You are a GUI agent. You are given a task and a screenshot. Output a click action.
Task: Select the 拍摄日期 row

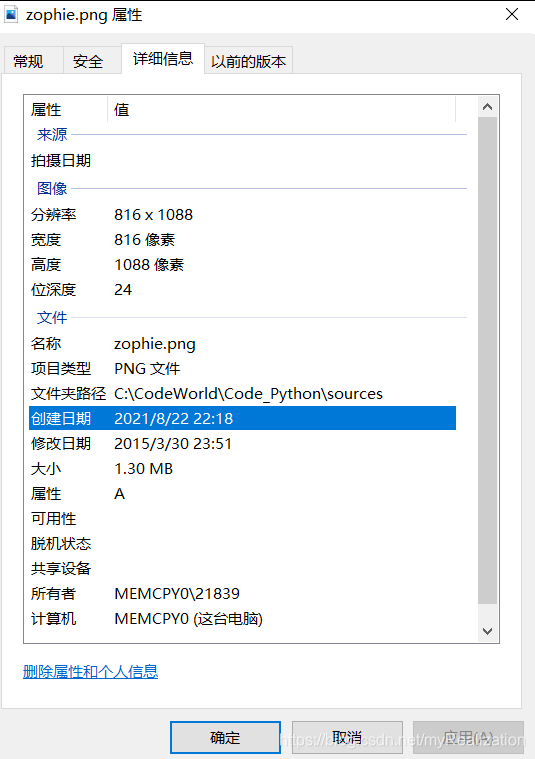243,160
